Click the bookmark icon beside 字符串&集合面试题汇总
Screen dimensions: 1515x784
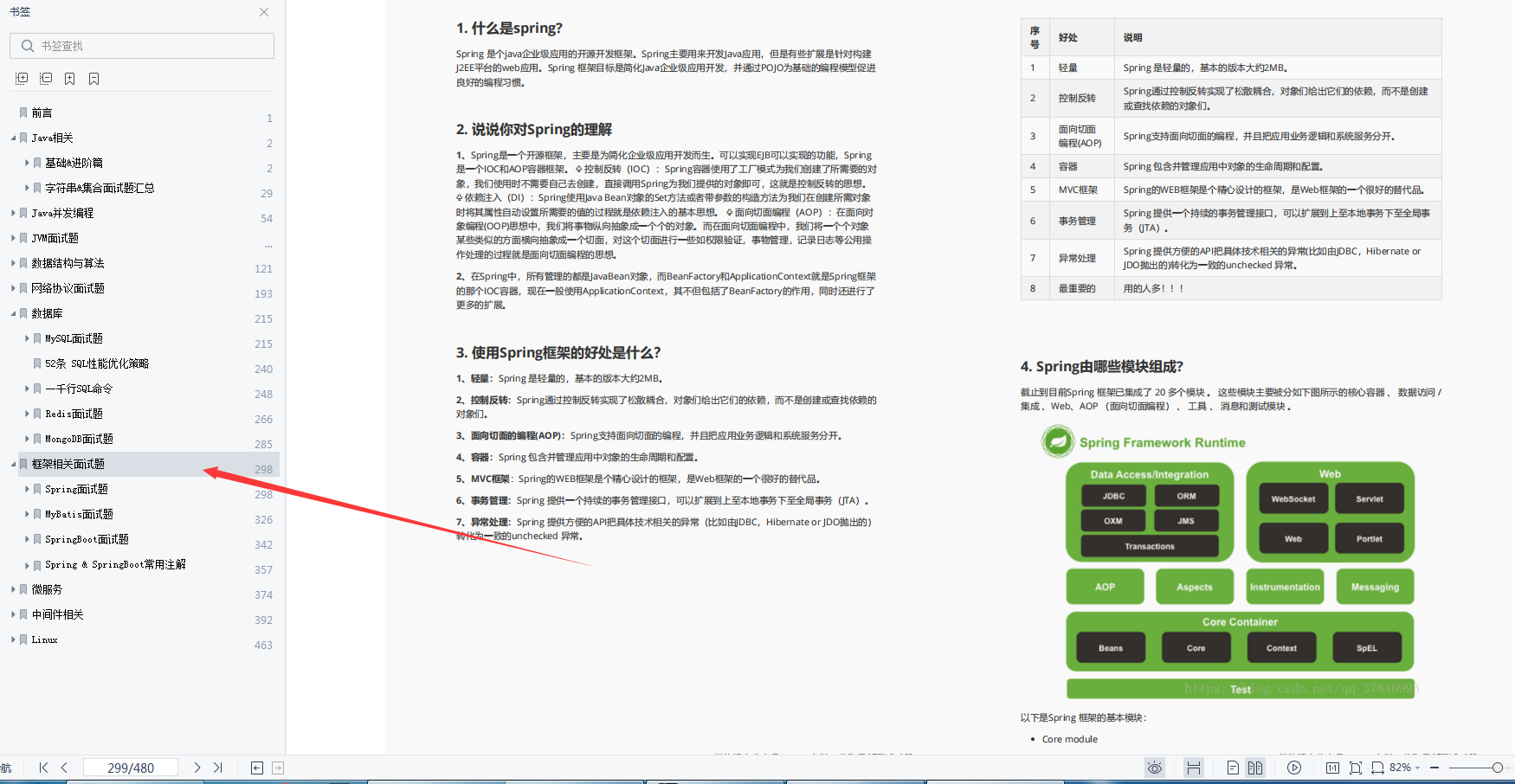[x=37, y=188]
